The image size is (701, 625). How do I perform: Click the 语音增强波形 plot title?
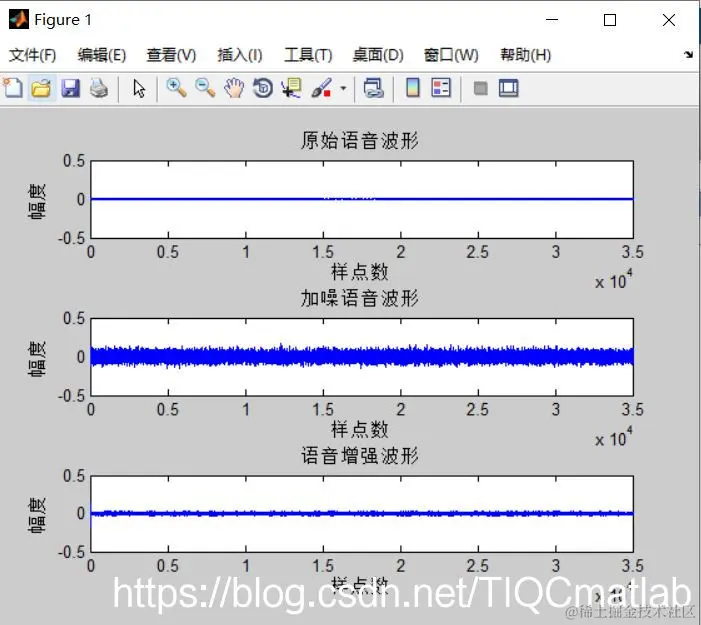click(359, 456)
